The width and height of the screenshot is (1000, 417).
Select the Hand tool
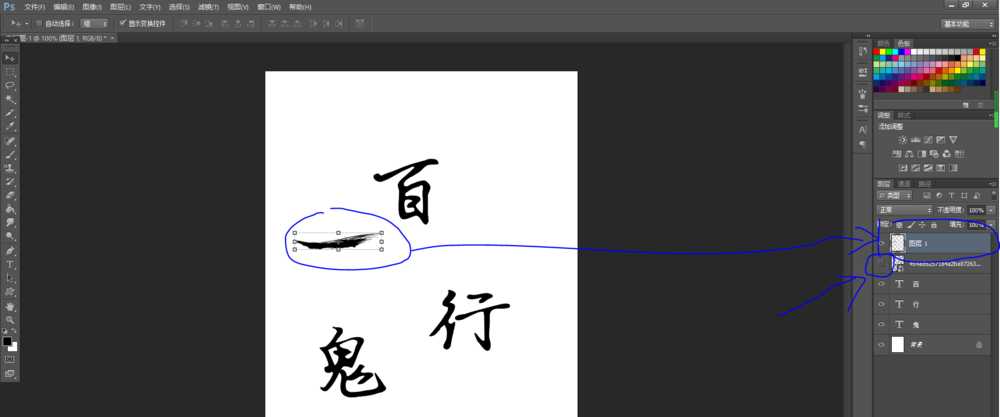[10, 306]
